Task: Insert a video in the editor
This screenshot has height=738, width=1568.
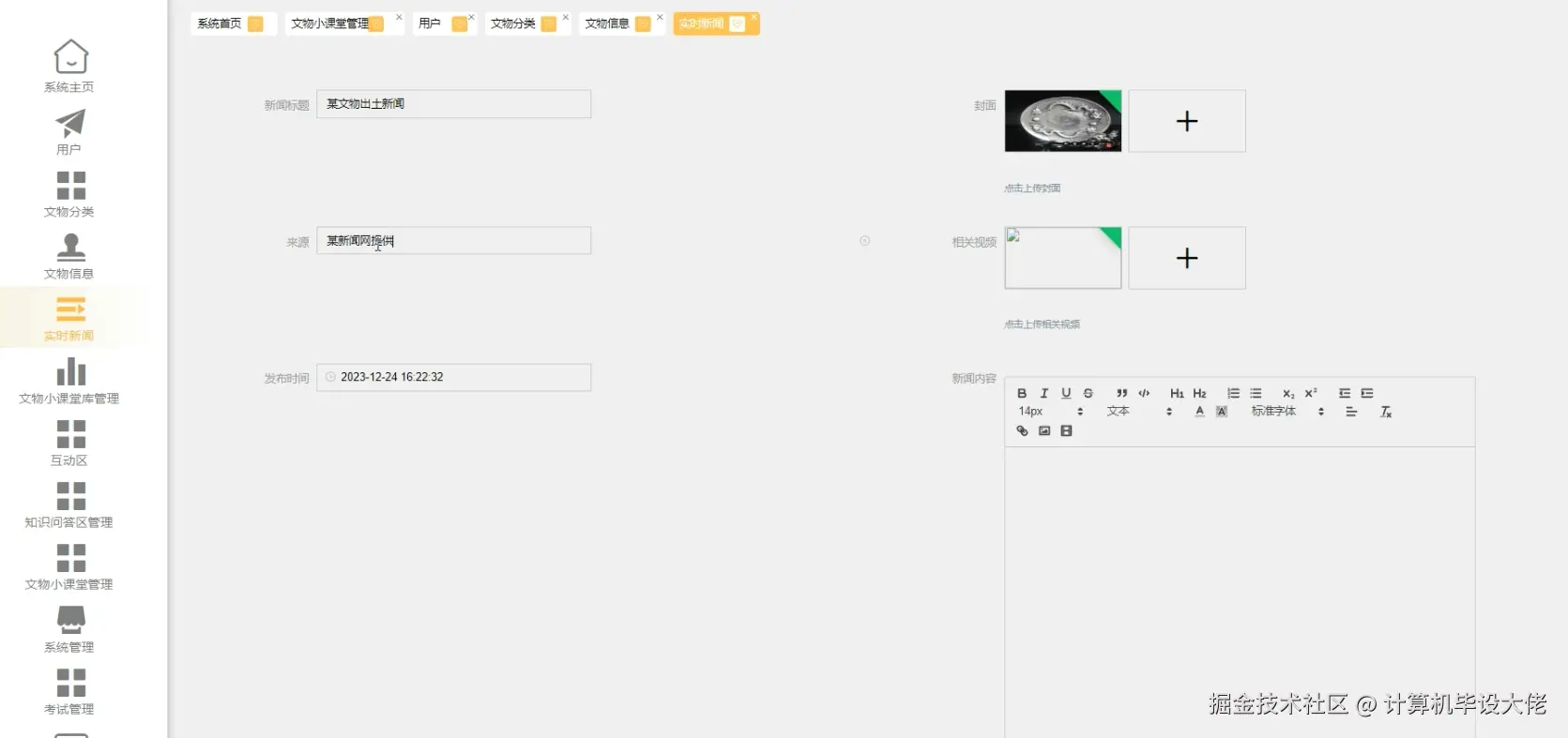Action: tap(1066, 430)
